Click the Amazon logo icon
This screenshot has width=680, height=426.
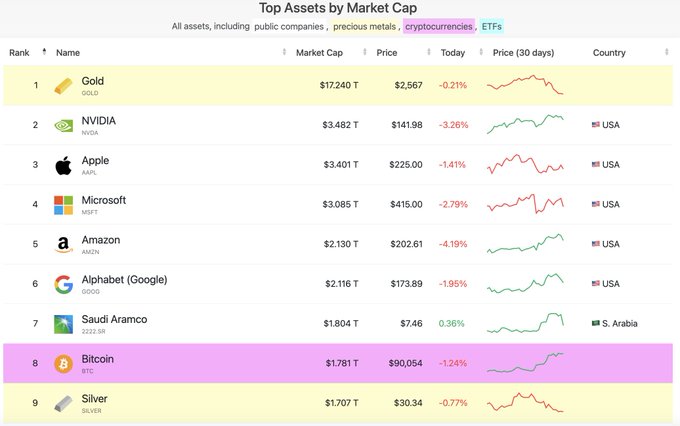click(64, 244)
